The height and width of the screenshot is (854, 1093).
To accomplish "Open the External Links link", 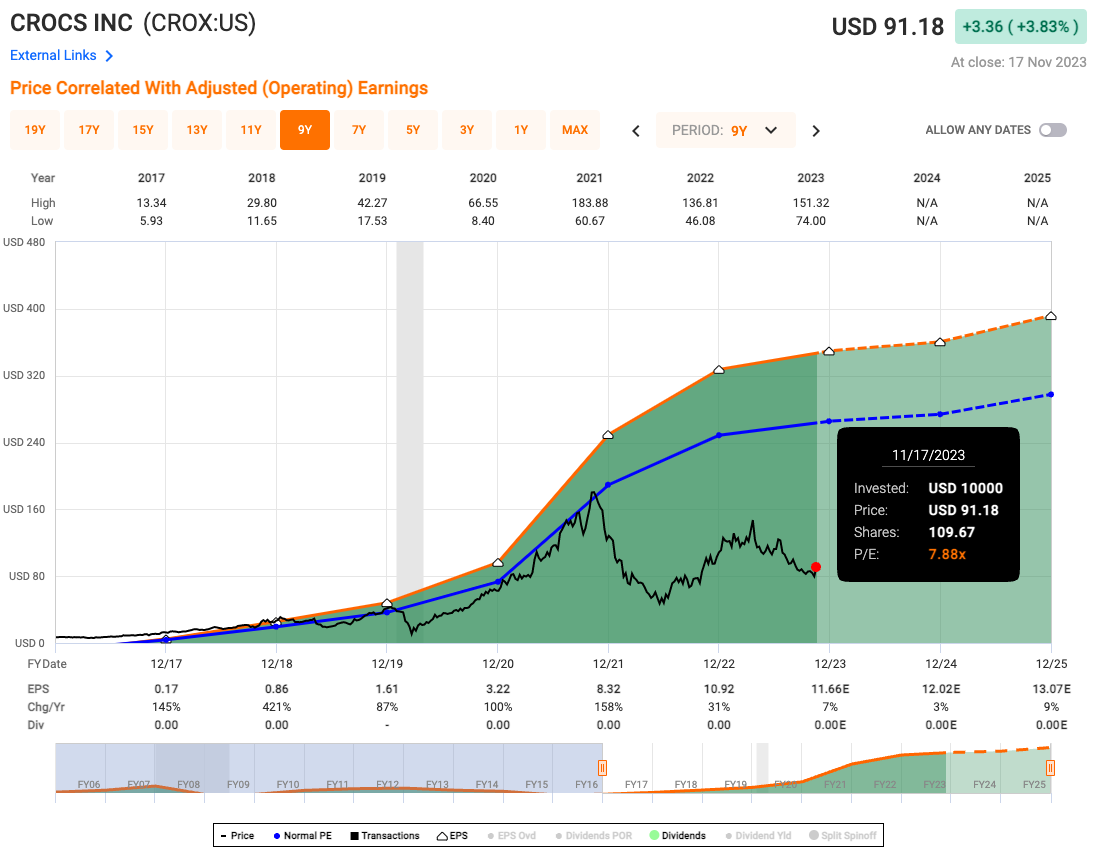I will 53,56.
